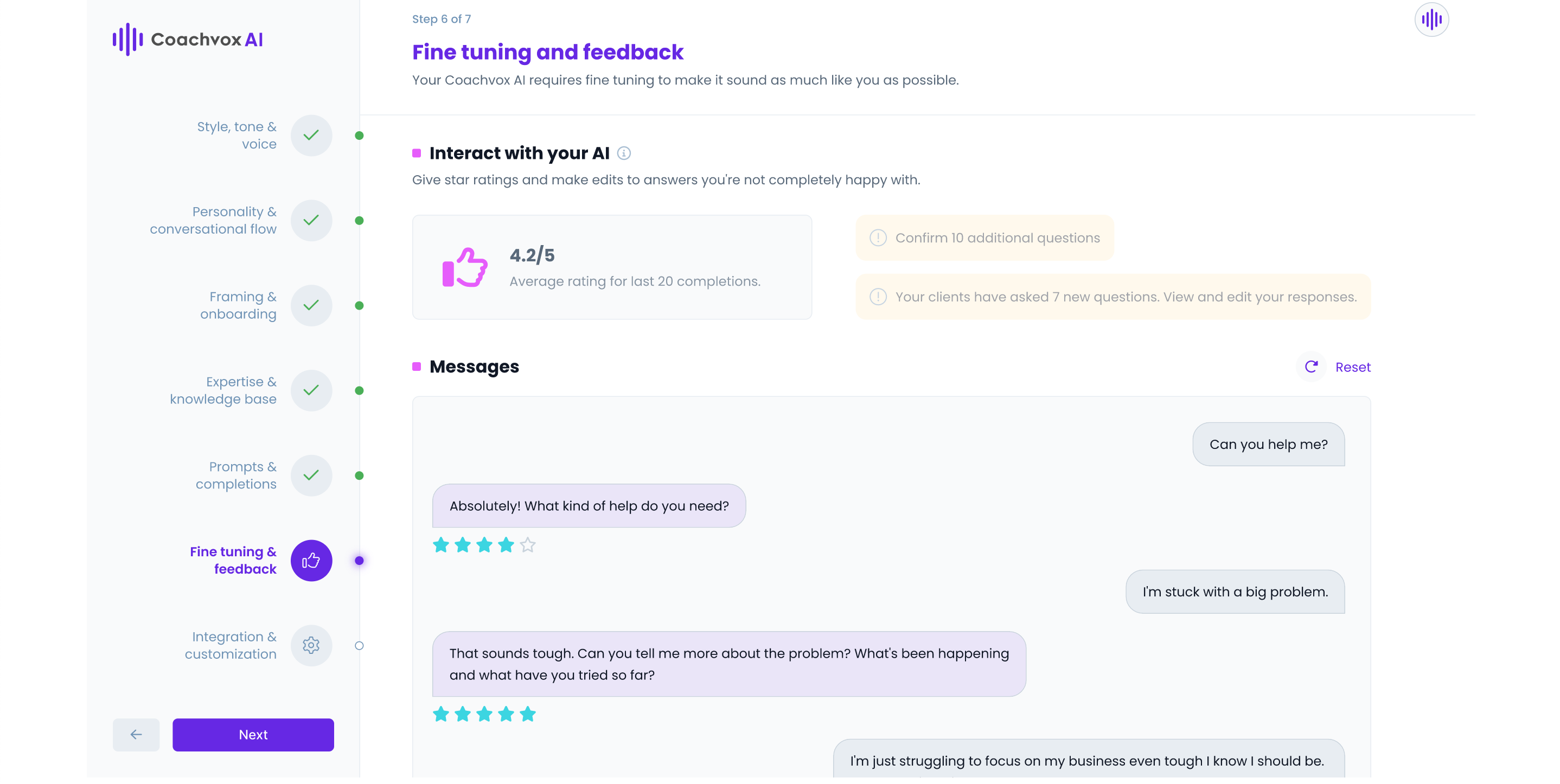Click the Fine tuning thumbs-up step icon

(x=311, y=560)
